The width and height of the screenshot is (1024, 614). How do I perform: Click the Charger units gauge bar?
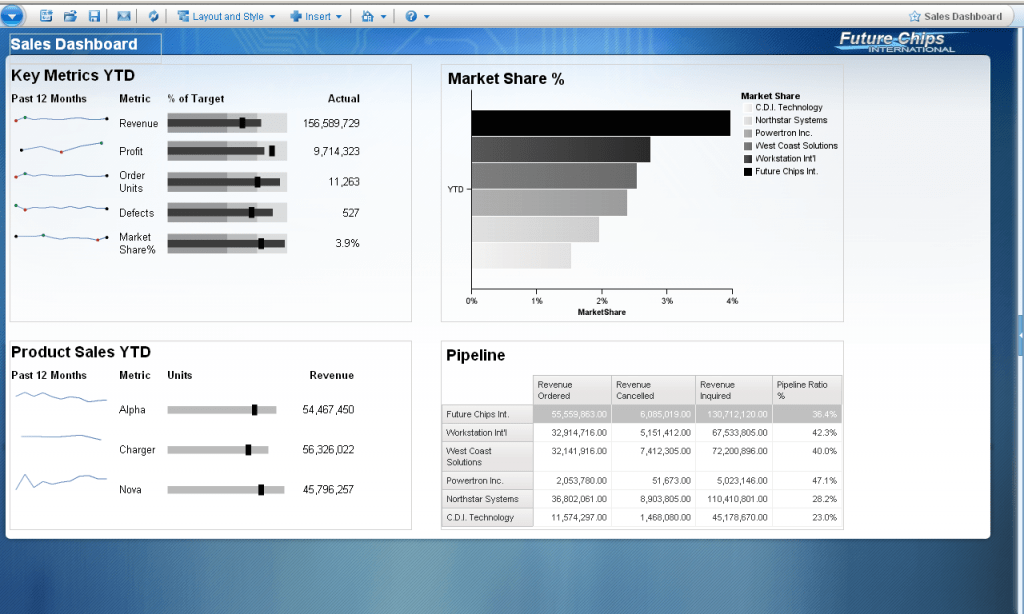[217, 450]
